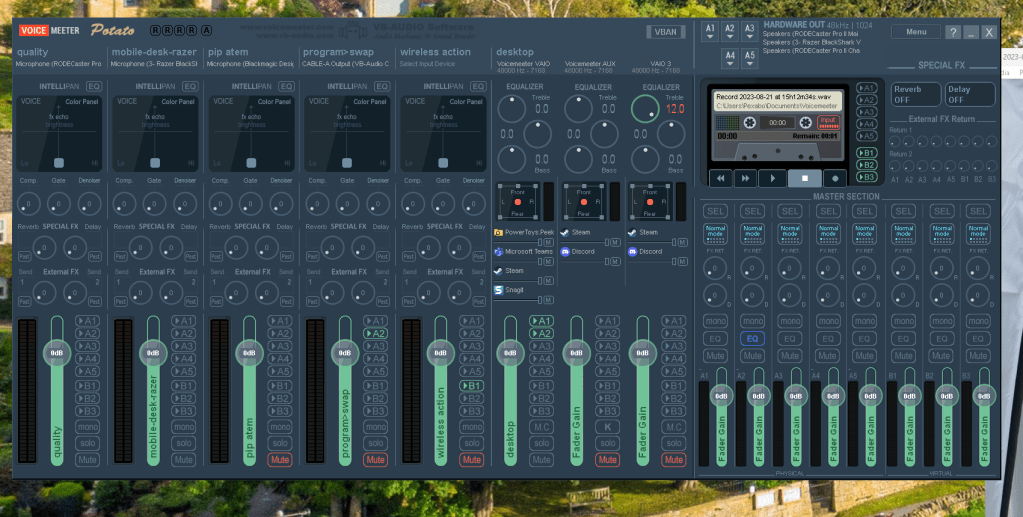Click the Steam icon in the Voicemeeter AUX column
The width and height of the screenshot is (1023, 517).
565,232
